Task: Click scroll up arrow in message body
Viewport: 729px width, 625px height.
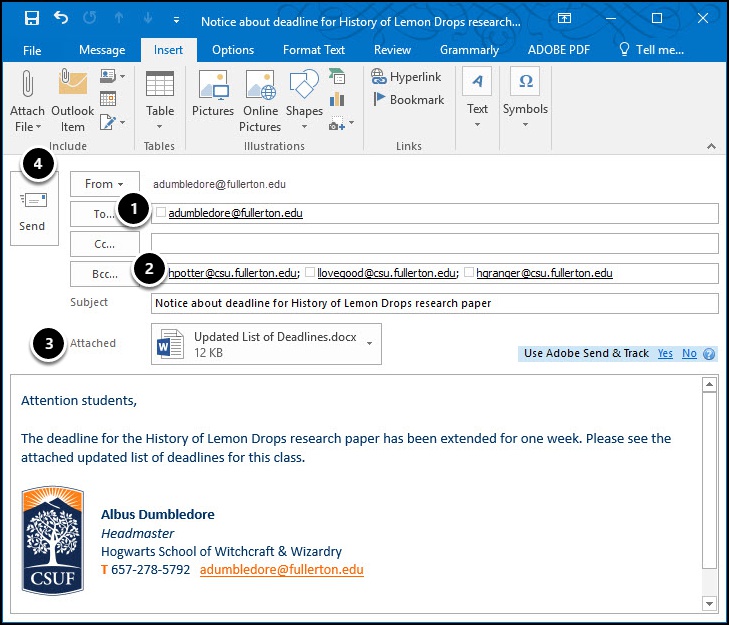Action: tap(709, 384)
